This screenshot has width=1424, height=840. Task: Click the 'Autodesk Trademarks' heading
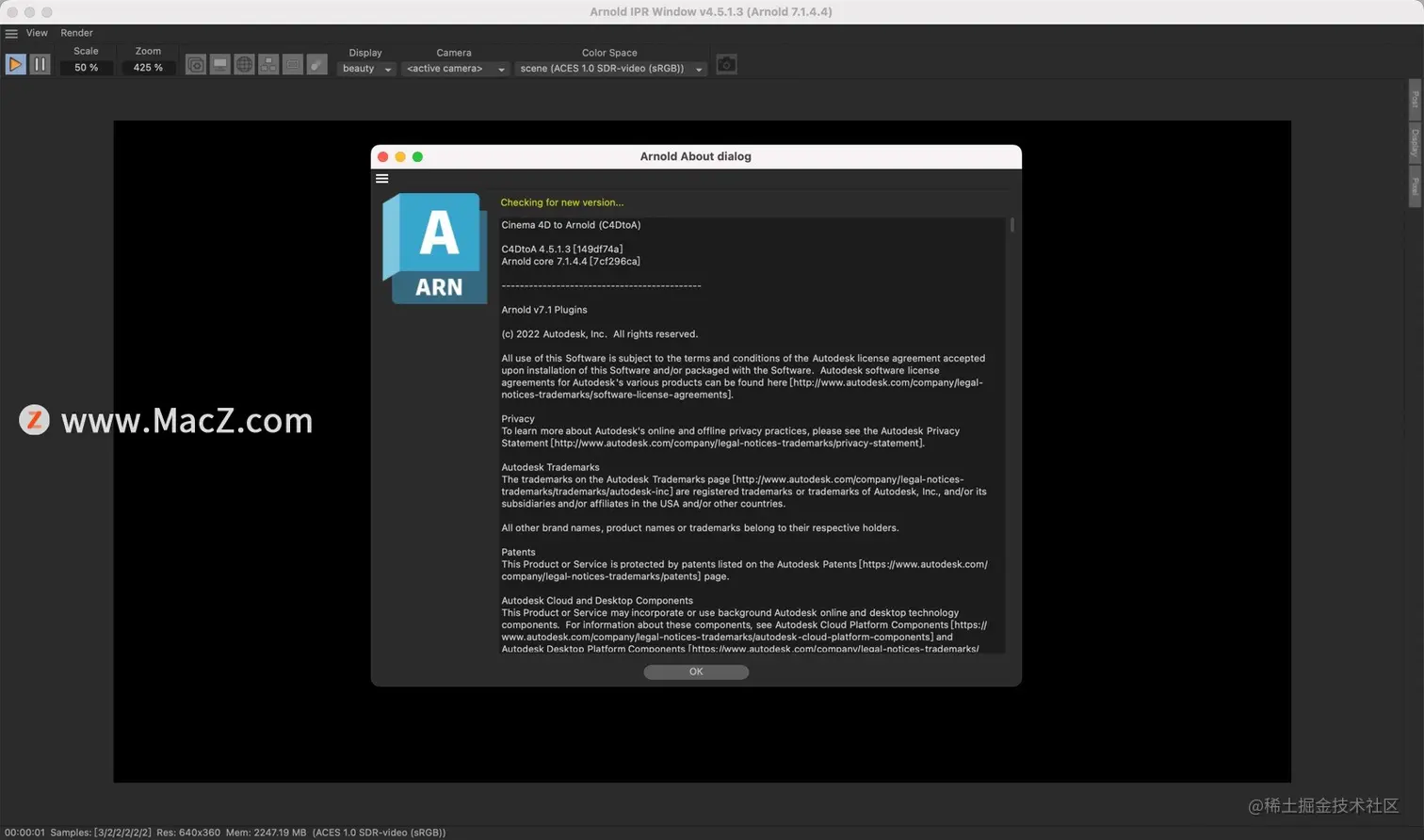(550, 467)
